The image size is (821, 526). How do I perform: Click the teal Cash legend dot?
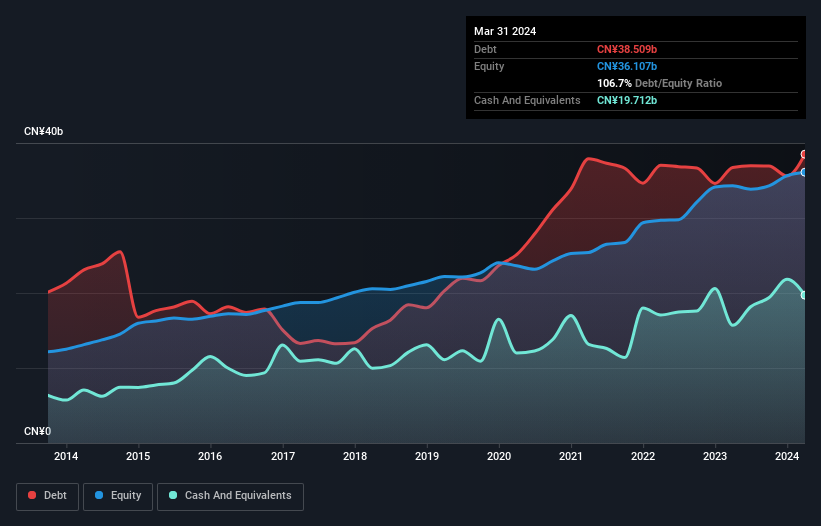[x=173, y=495]
